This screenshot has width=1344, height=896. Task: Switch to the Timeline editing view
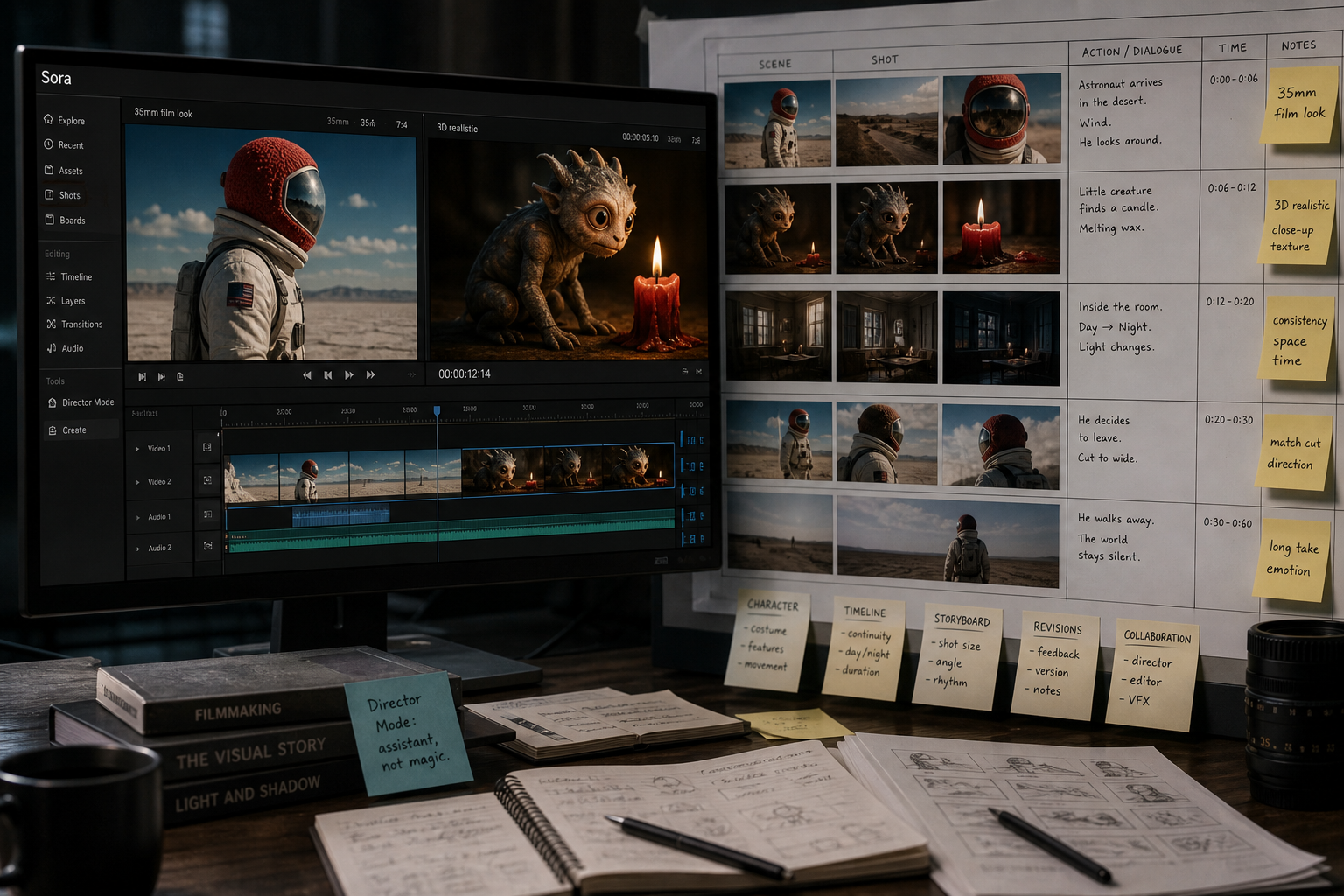click(x=68, y=276)
